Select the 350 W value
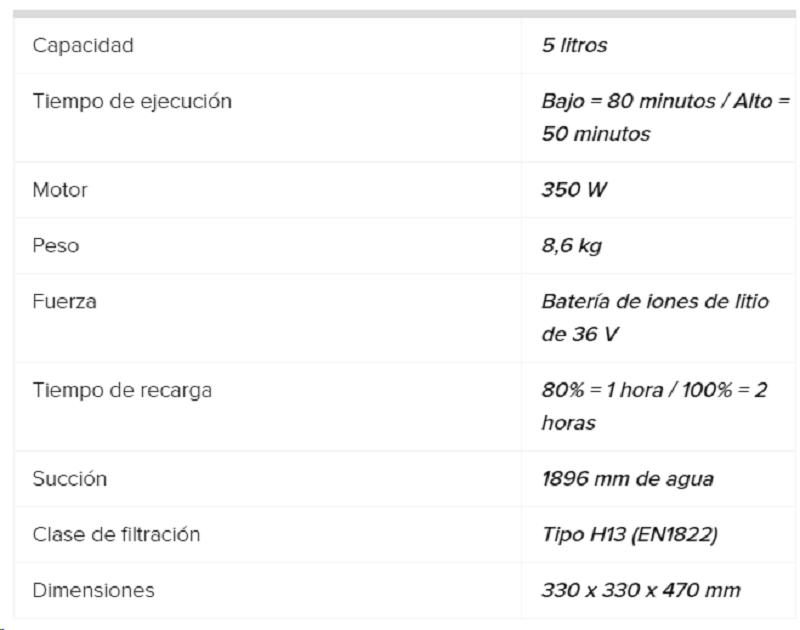This screenshot has width=800, height=630. coord(574,190)
